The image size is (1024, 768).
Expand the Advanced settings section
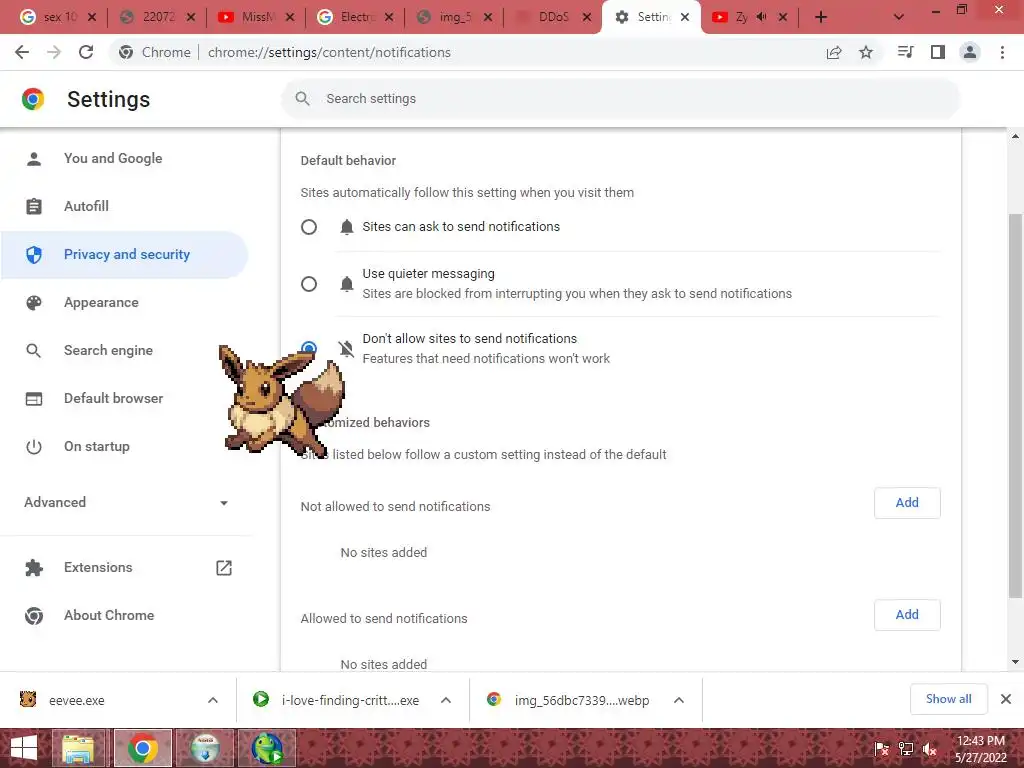tap(126, 502)
